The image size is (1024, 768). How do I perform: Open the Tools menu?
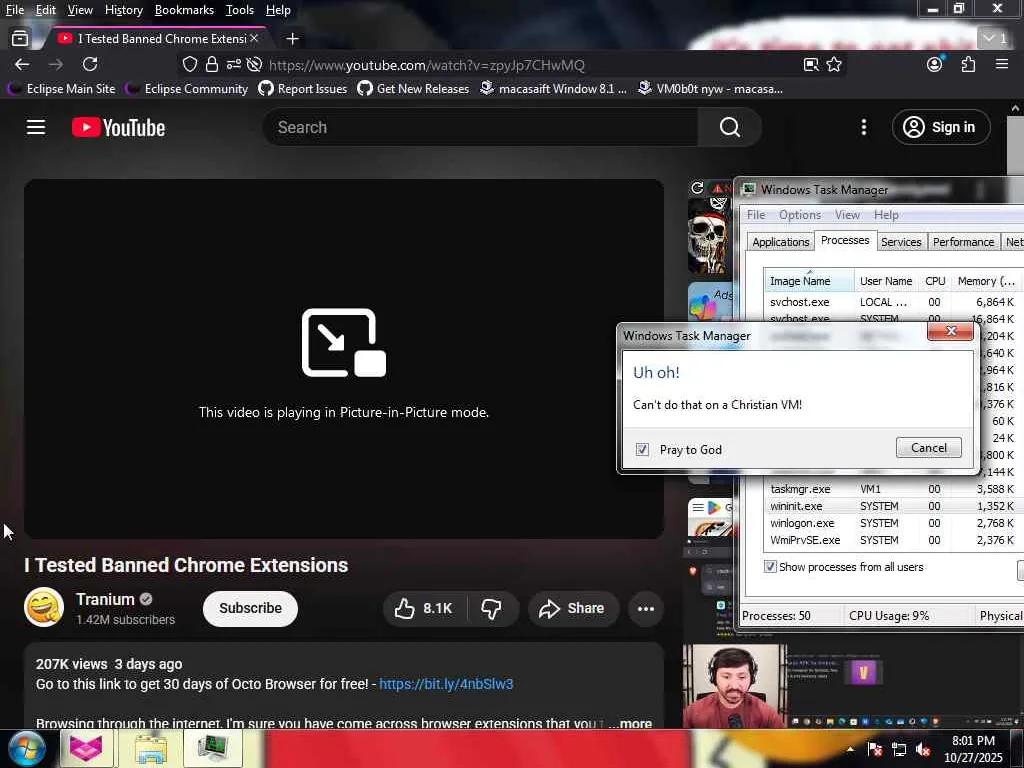coord(240,10)
